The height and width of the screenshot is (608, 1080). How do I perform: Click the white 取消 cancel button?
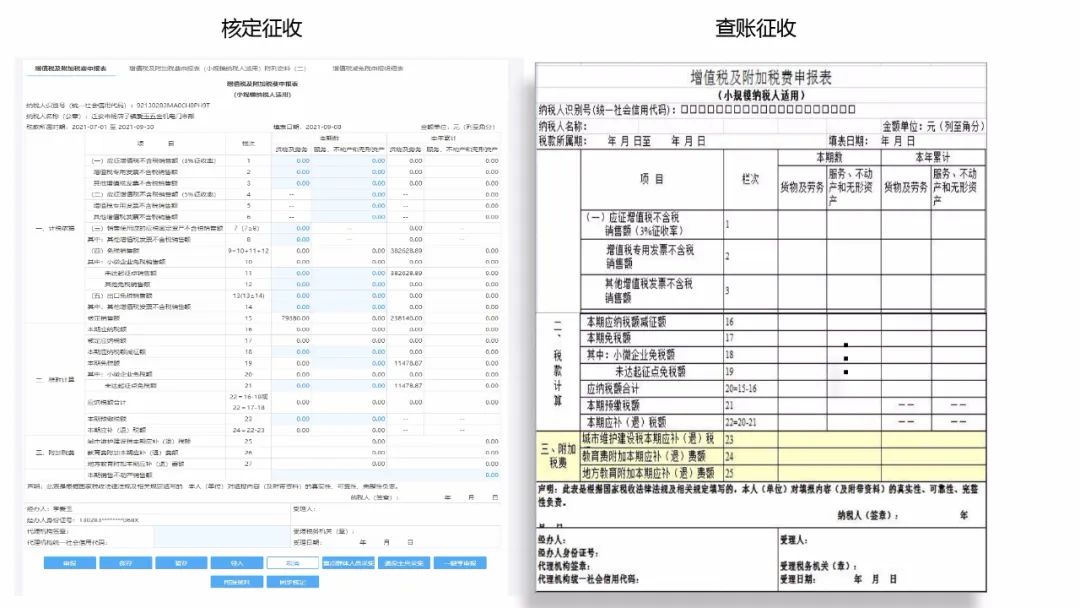(293, 563)
